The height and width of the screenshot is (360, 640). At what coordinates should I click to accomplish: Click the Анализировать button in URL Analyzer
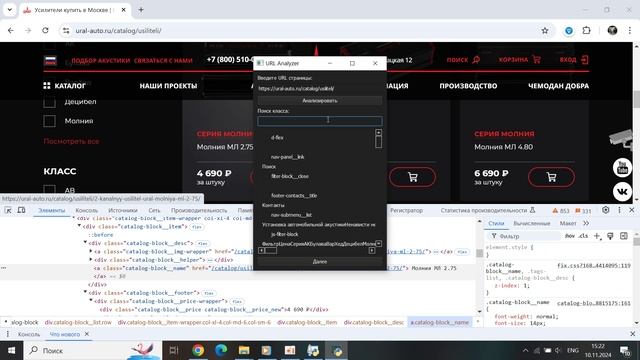tap(320, 100)
